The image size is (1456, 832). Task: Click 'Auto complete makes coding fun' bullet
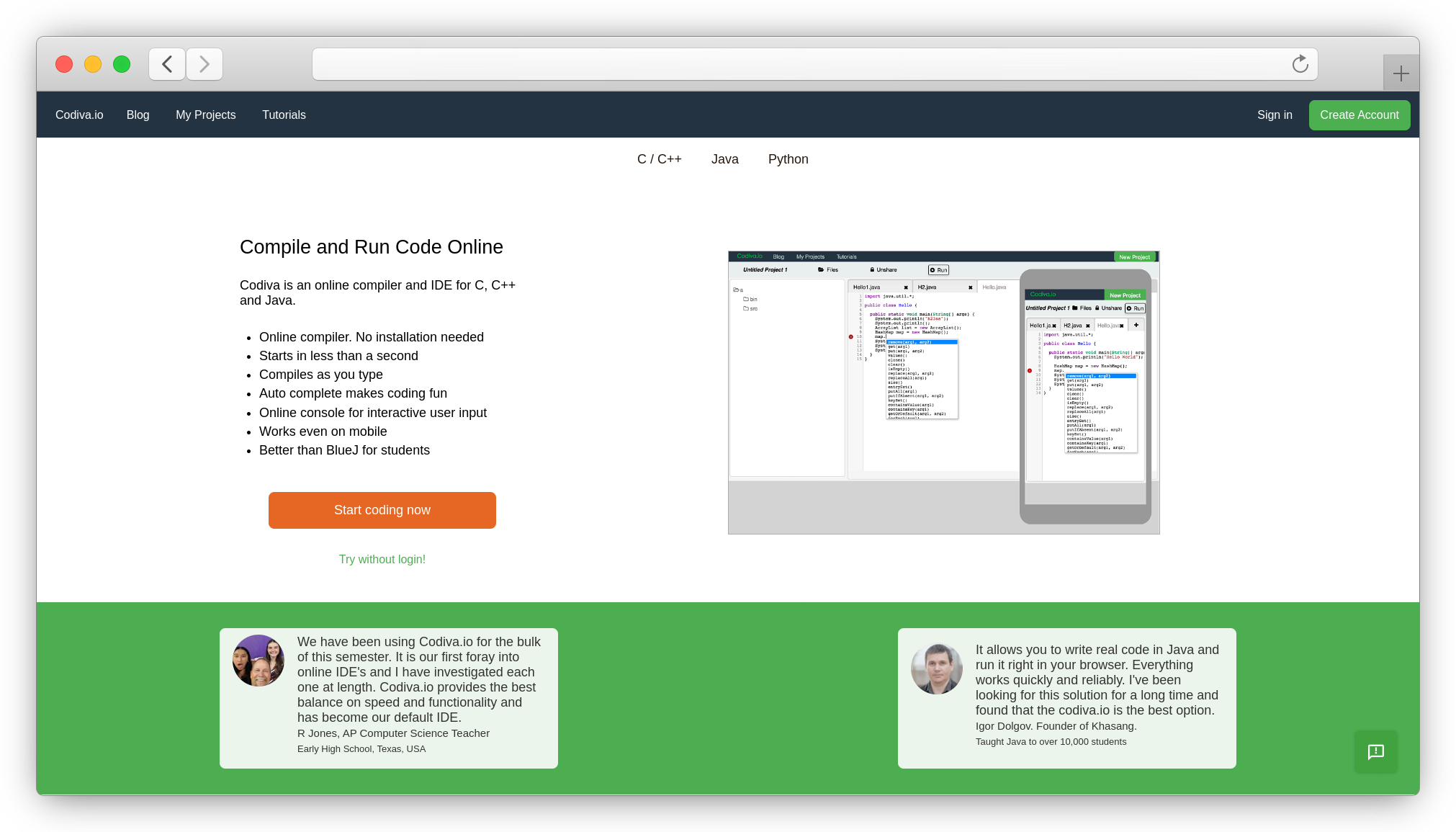353,393
